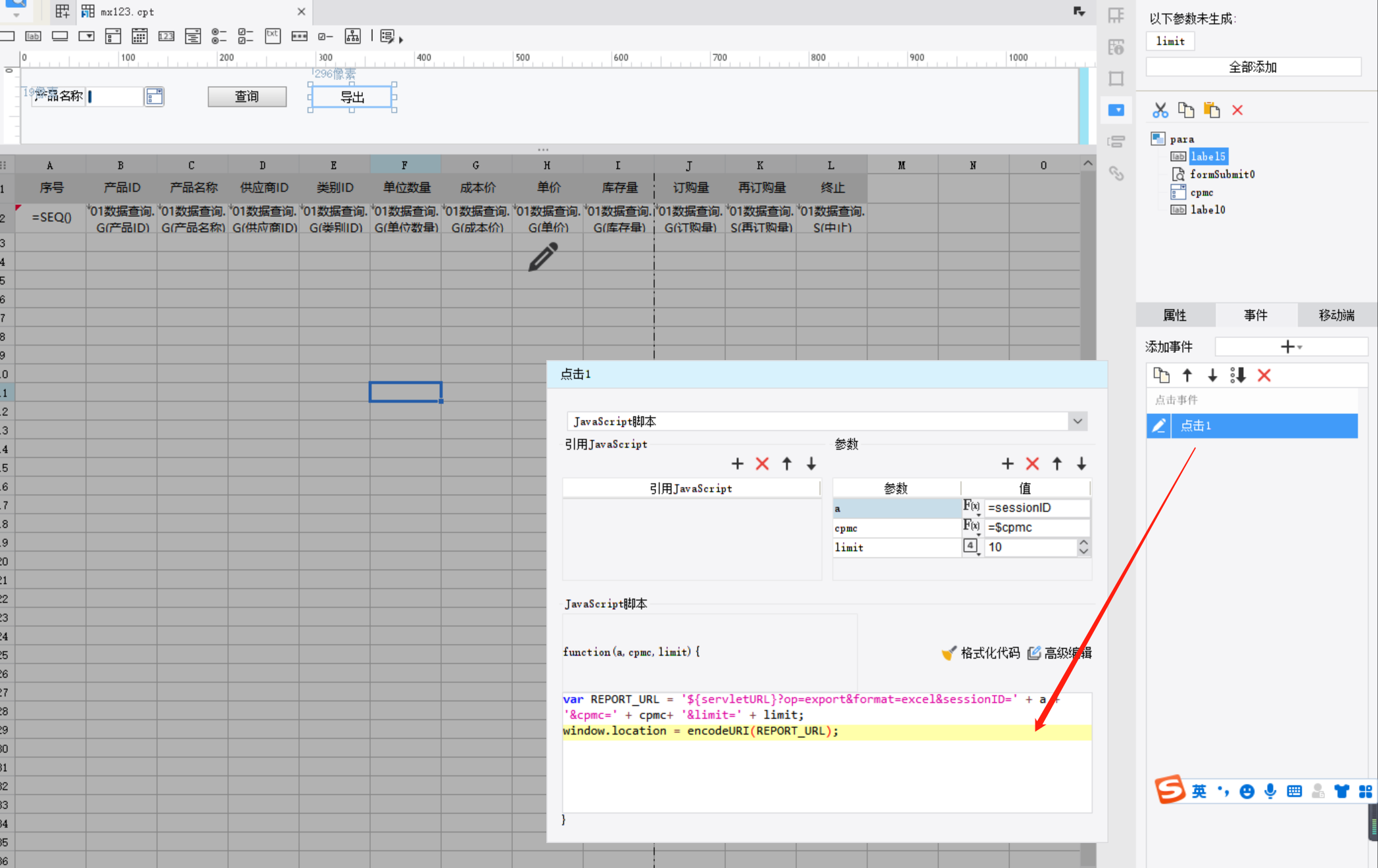Move the event up in event list
Screen dimensions: 1378x868
1187,375
